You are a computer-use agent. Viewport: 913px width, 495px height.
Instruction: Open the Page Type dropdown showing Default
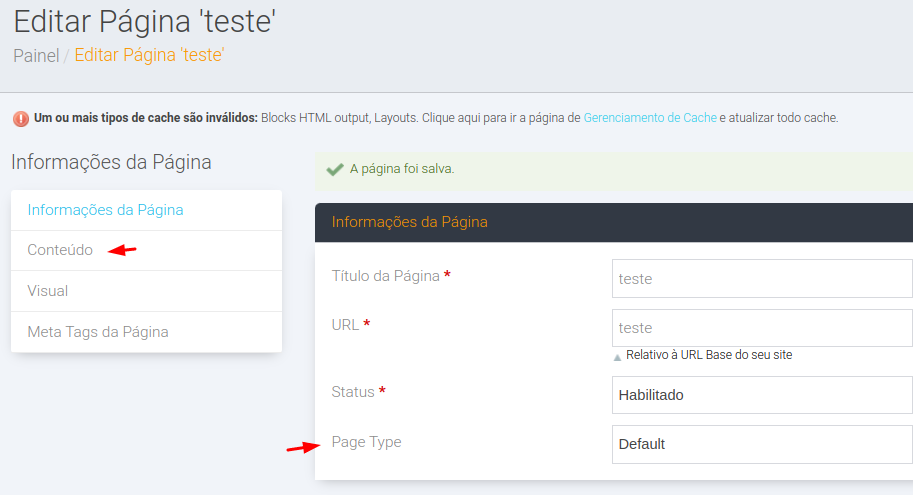(762, 444)
